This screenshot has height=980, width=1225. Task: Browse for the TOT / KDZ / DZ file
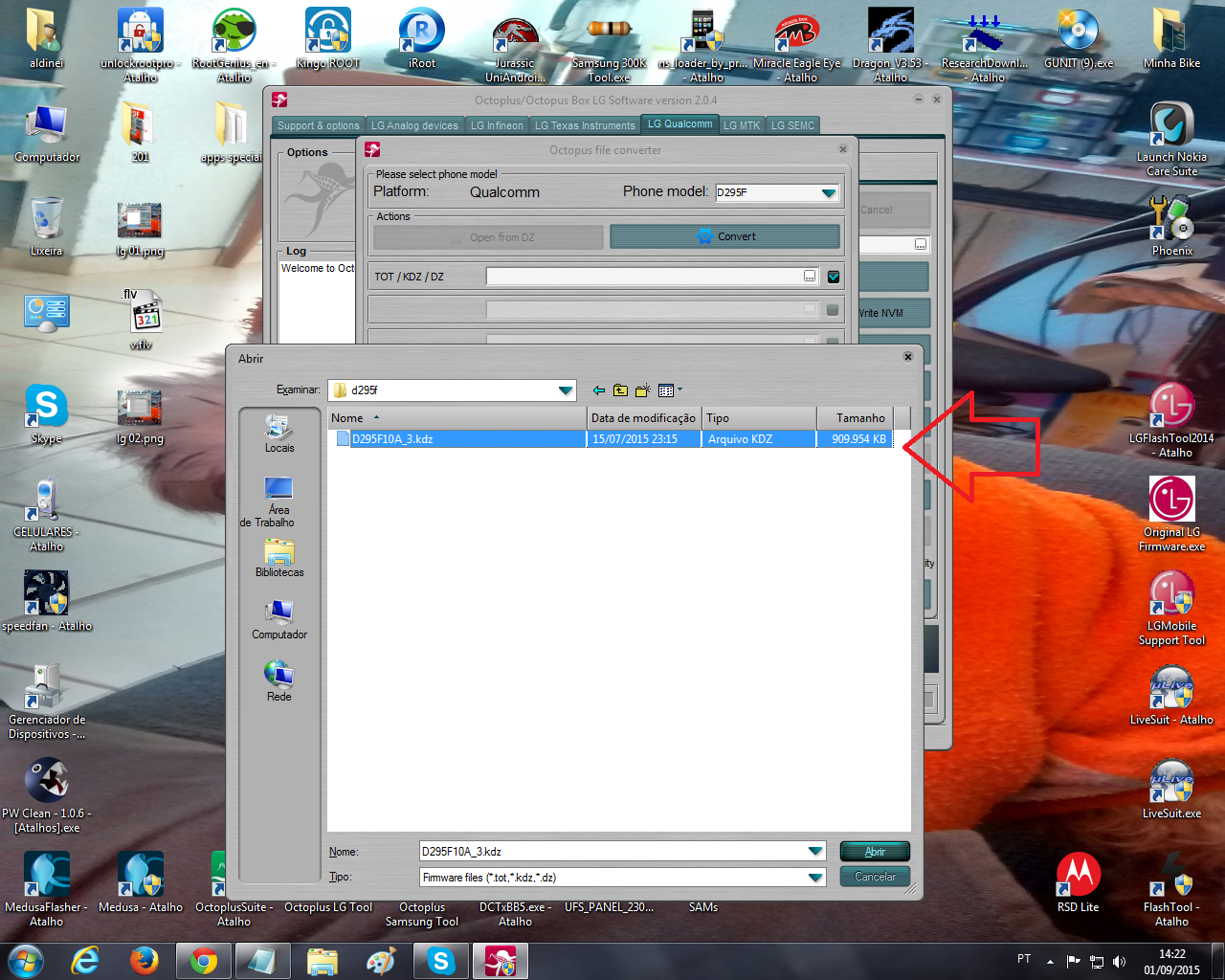810,277
